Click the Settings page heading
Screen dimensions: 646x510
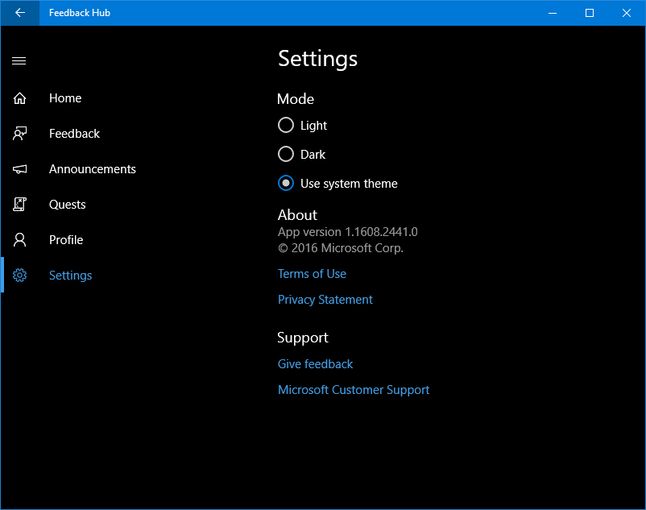click(x=318, y=59)
